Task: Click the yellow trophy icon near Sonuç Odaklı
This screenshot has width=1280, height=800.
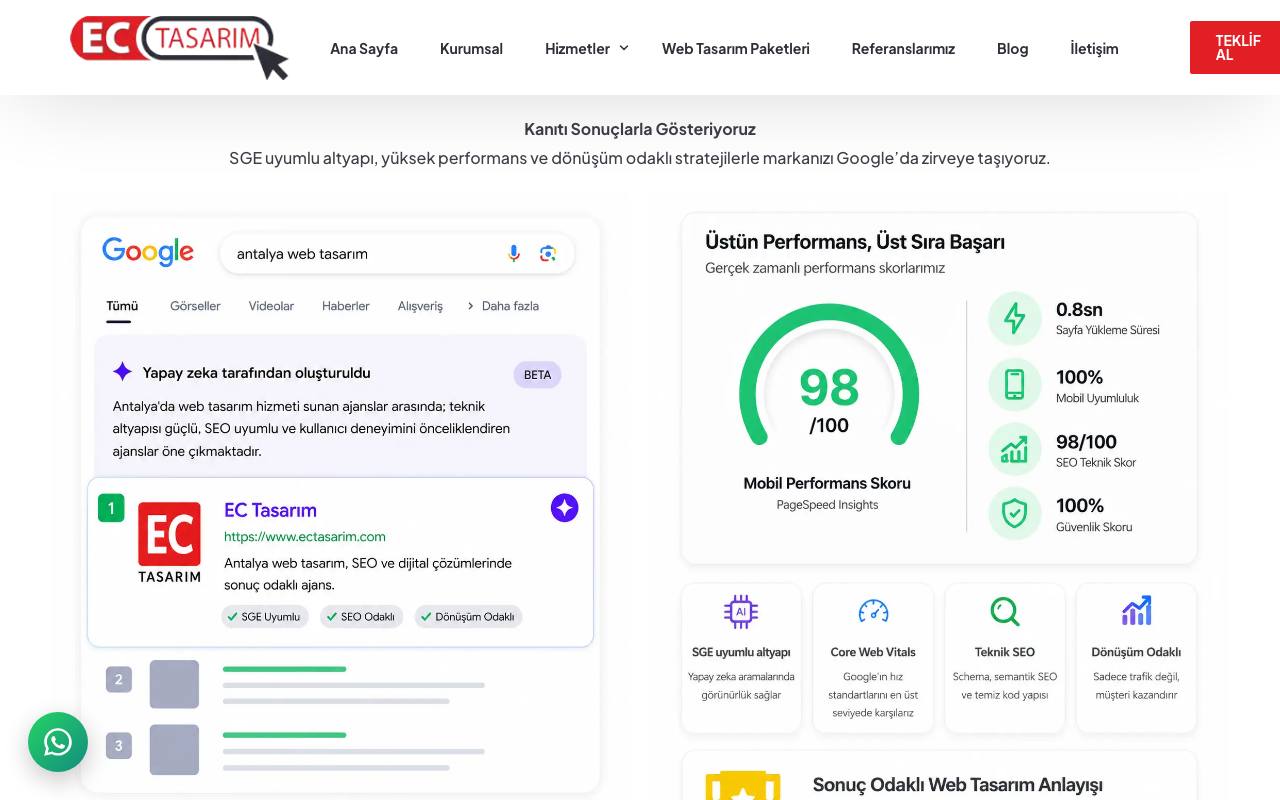Action: pos(743,786)
